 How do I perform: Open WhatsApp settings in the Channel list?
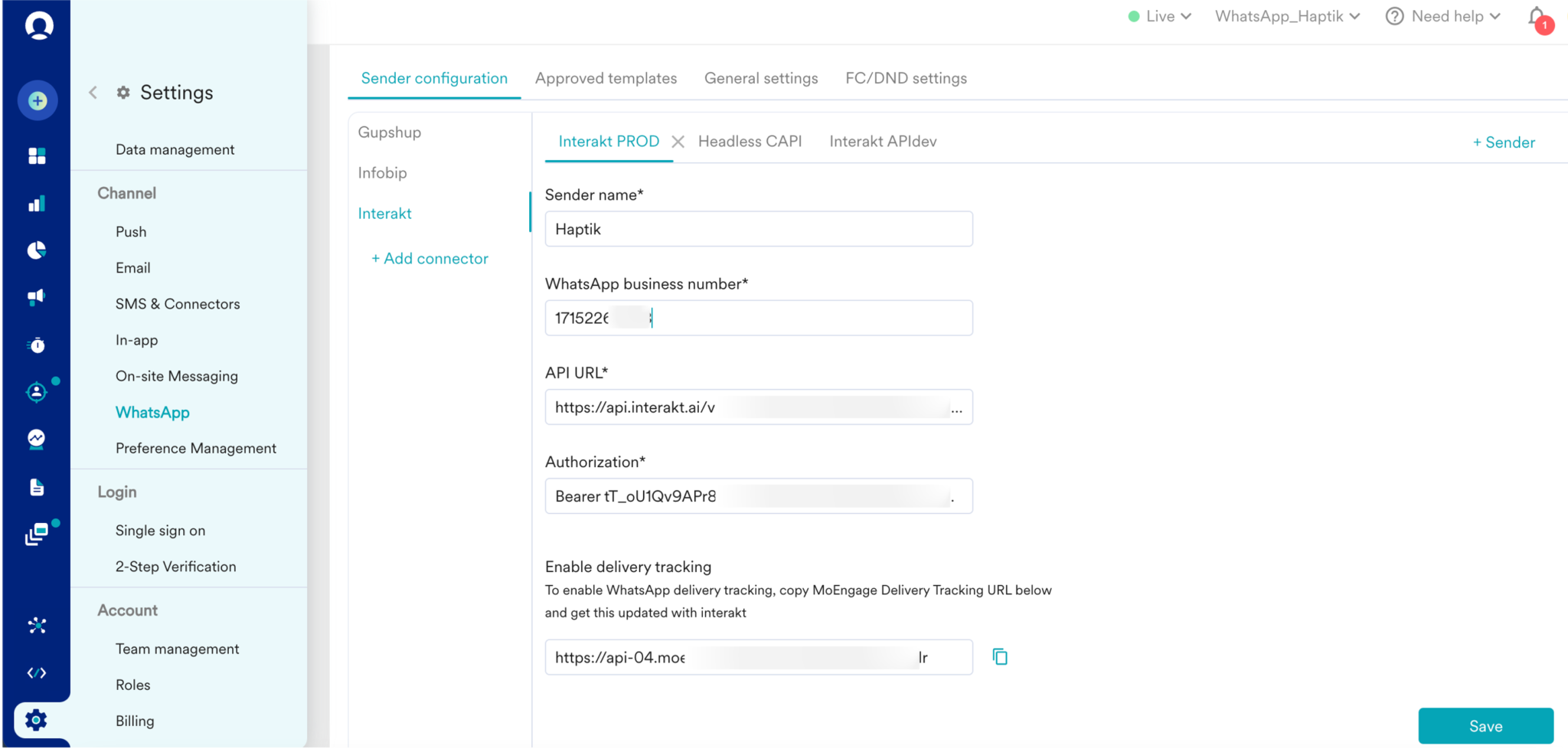pyautogui.click(x=152, y=412)
